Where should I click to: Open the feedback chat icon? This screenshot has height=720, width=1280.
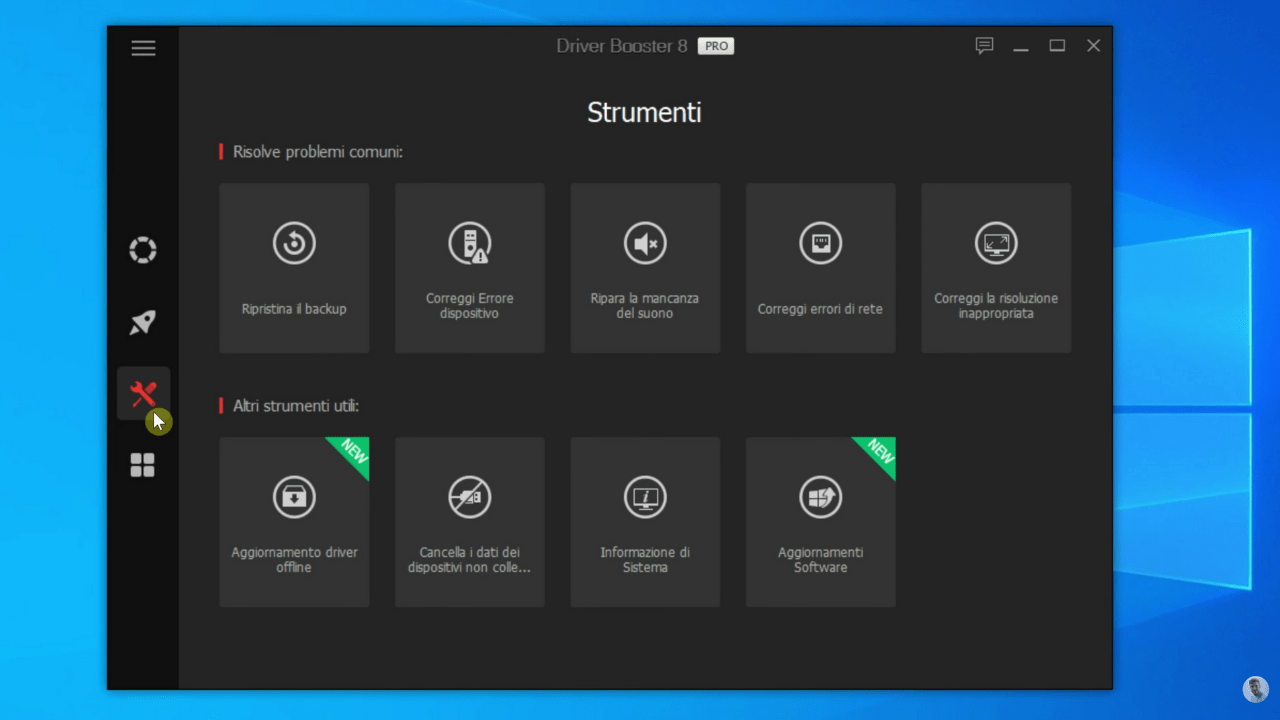tap(985, 46)
